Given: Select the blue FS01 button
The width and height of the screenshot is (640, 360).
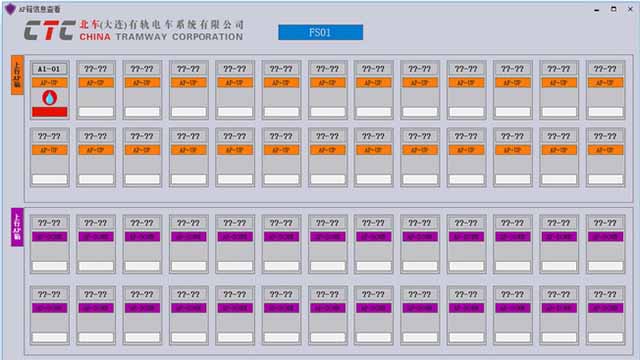Looking at the screenshot, I should (320, 32).
